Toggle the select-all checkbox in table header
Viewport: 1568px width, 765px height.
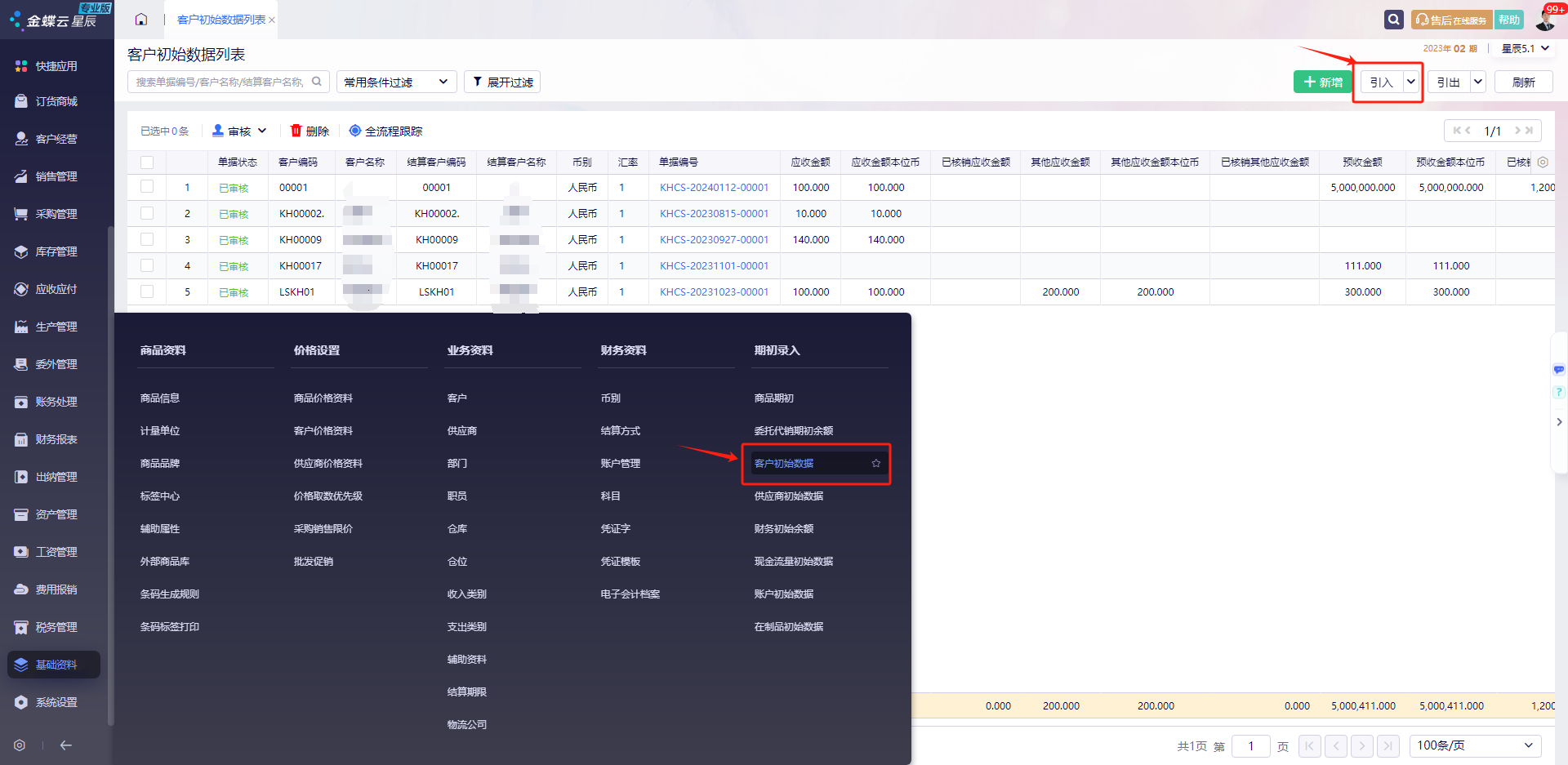[147, 162]
